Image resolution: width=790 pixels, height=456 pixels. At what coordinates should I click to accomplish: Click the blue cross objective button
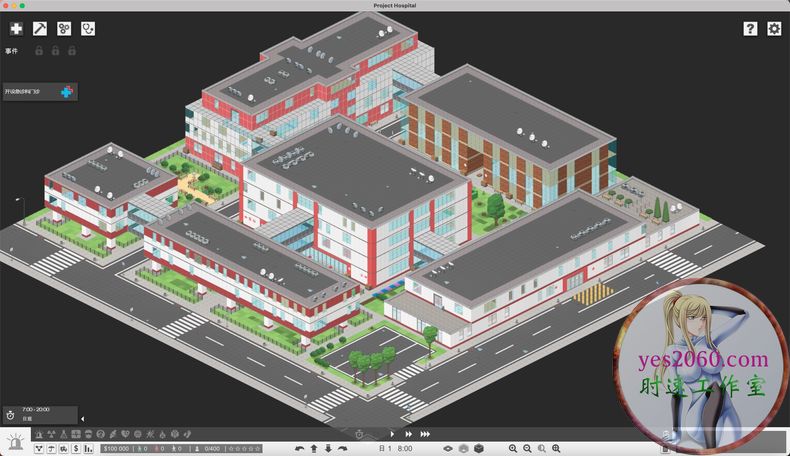pos(67,92)
